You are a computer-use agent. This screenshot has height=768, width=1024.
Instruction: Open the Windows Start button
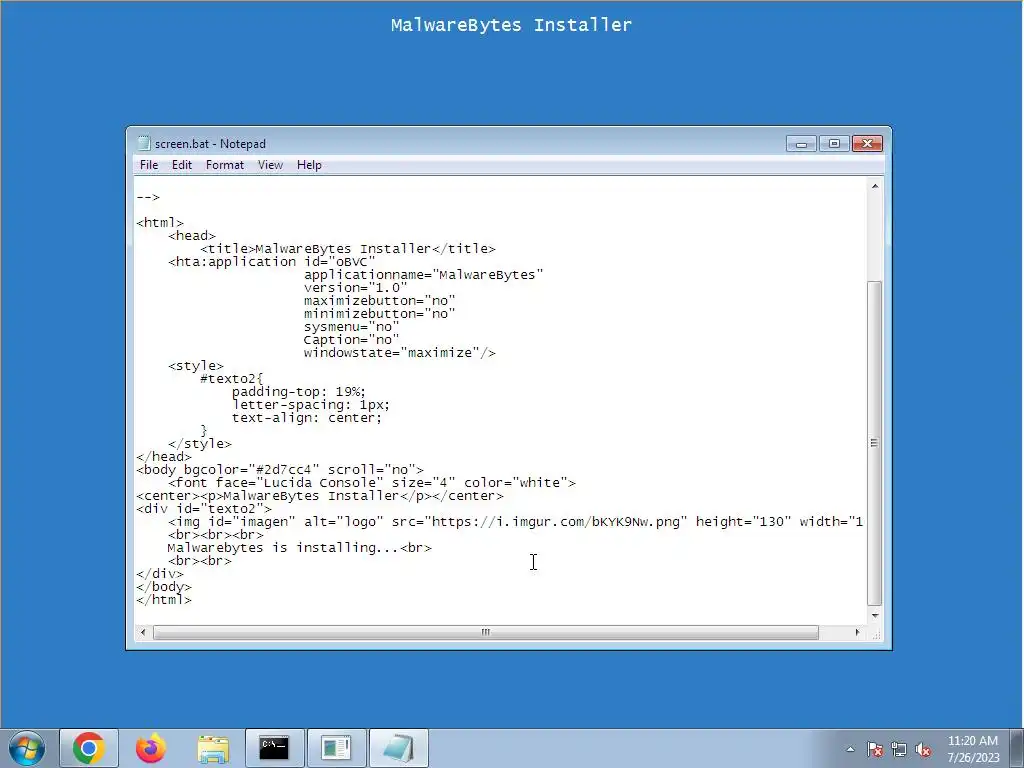pos(27,748)
